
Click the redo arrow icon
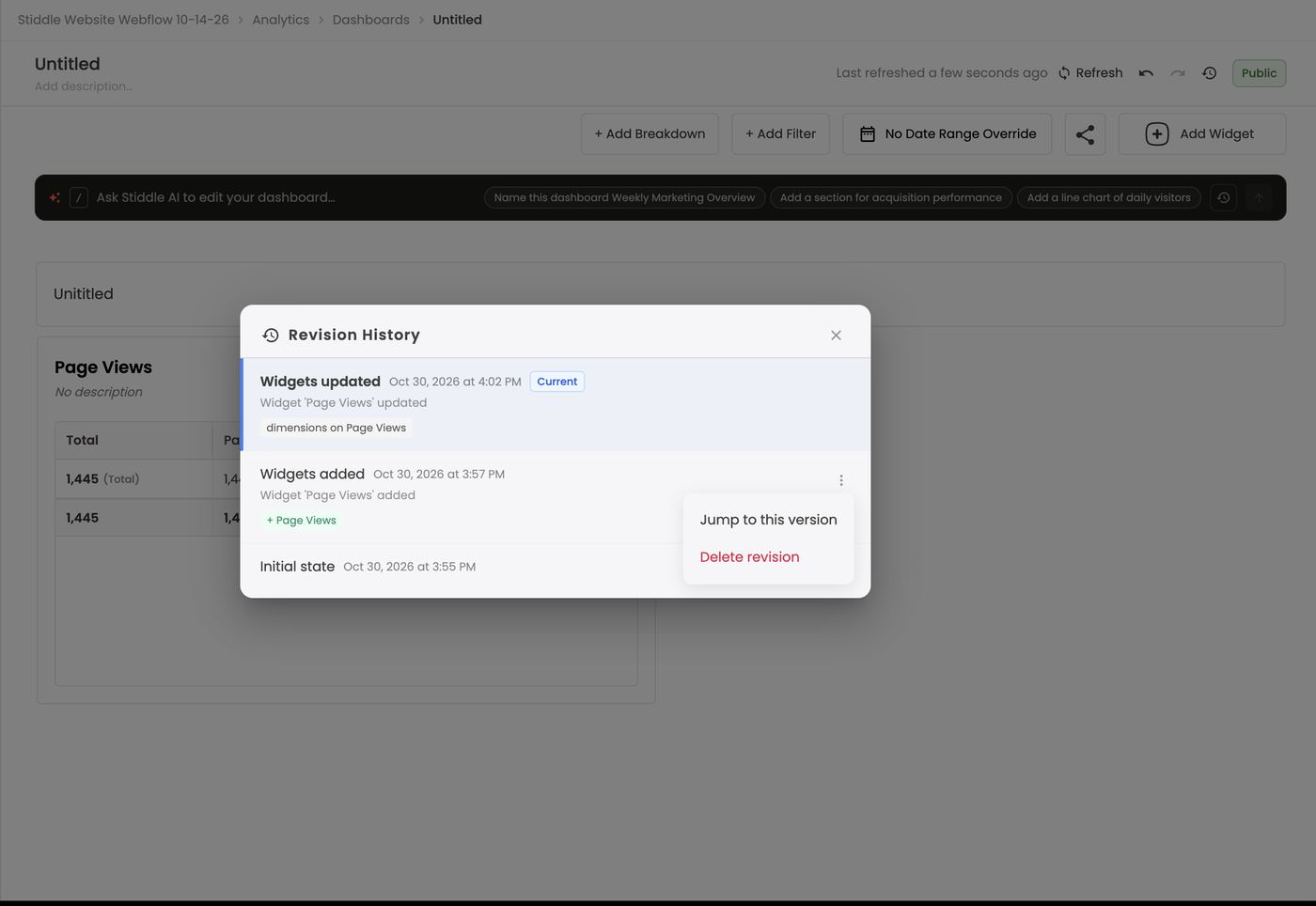point(1178,73)
